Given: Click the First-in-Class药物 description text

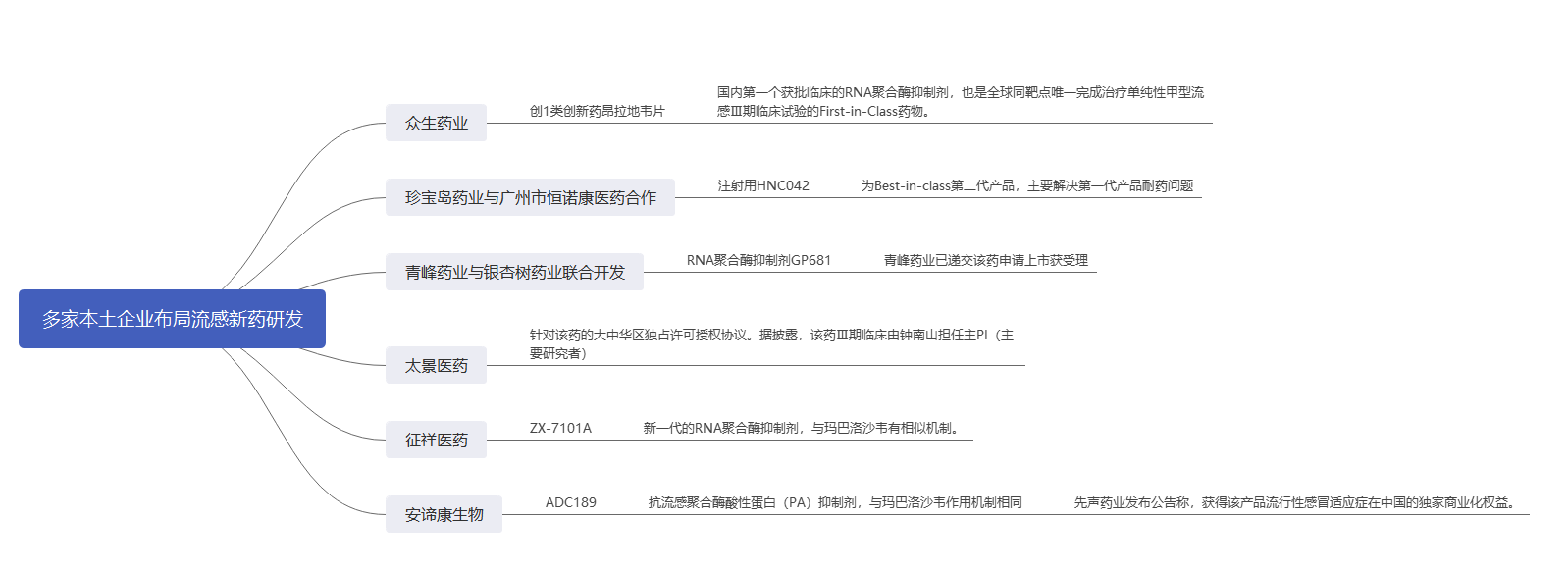Looking at the screenshot, I should 960,102.
